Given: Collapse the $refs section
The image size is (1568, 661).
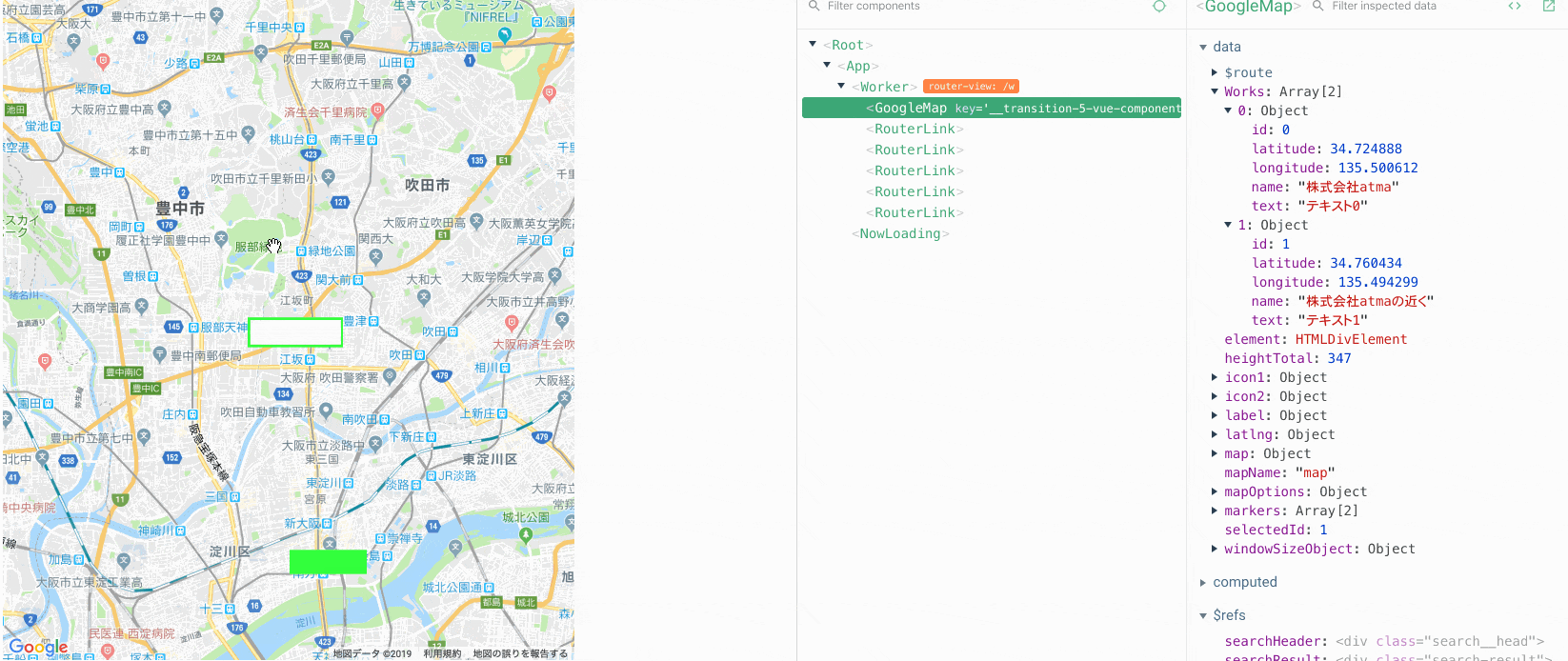Looking at the screenshot, I should [1203, 615].
